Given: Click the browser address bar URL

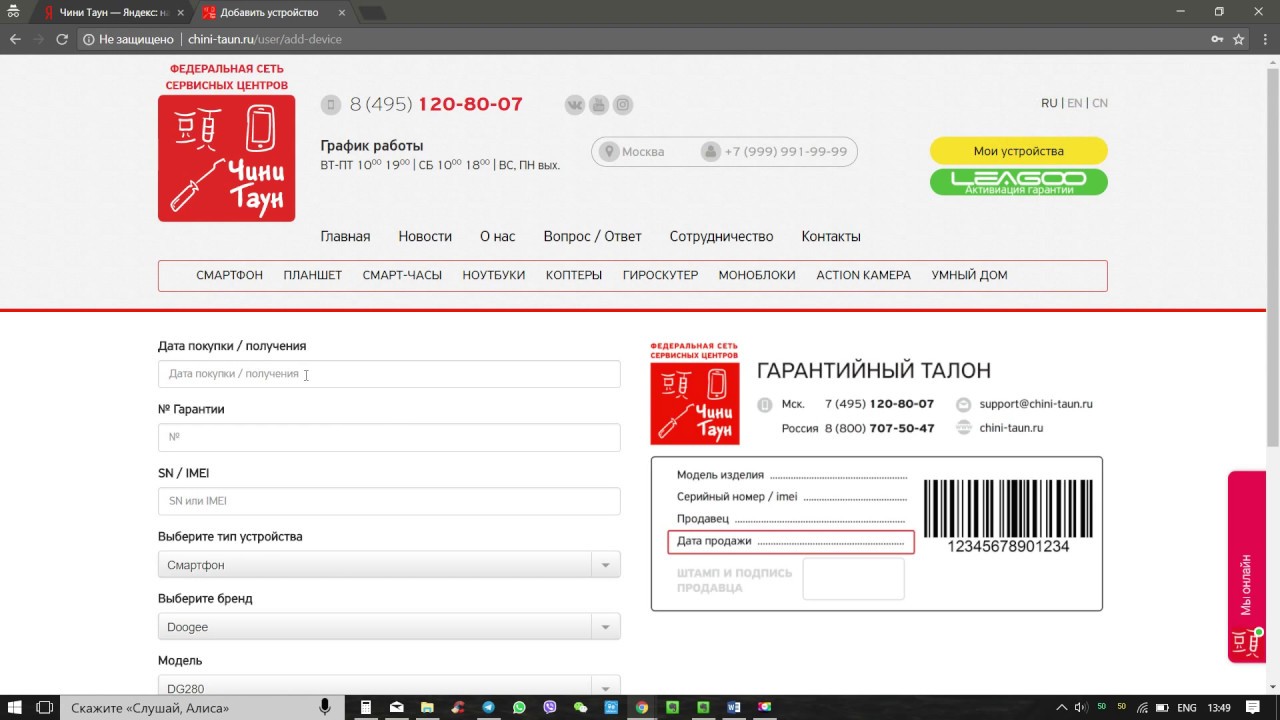Looking at the screenshot, I should tap(264, 39).
